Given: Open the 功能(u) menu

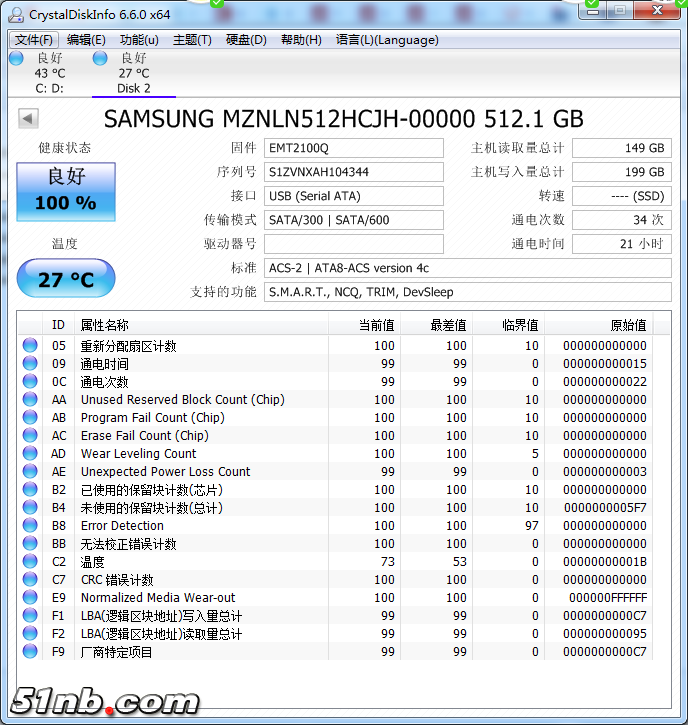Looking at the screenshot, I should (139, 40).
